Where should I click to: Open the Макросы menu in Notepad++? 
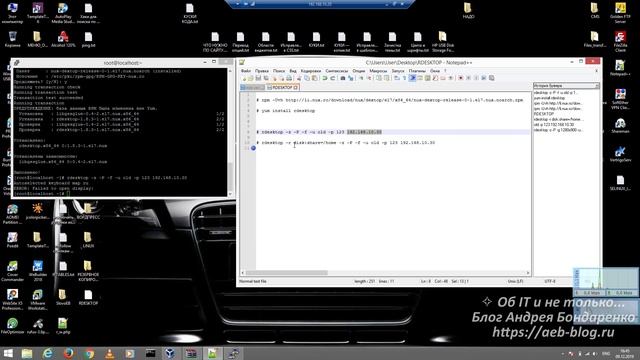pos(378,71)
